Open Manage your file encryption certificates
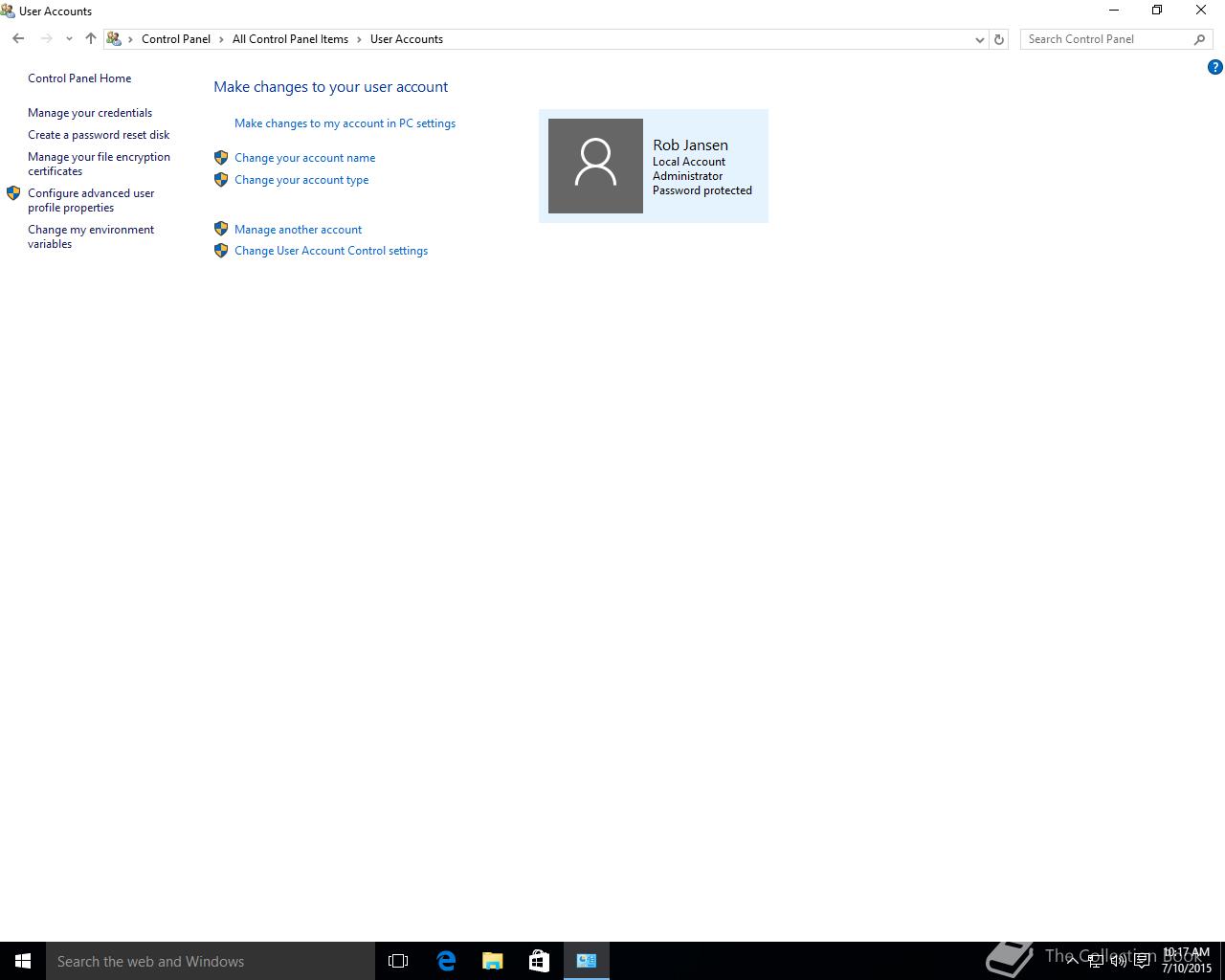Image resolution: width=1225 pixels, height=980 pixels. click(99, 164)
